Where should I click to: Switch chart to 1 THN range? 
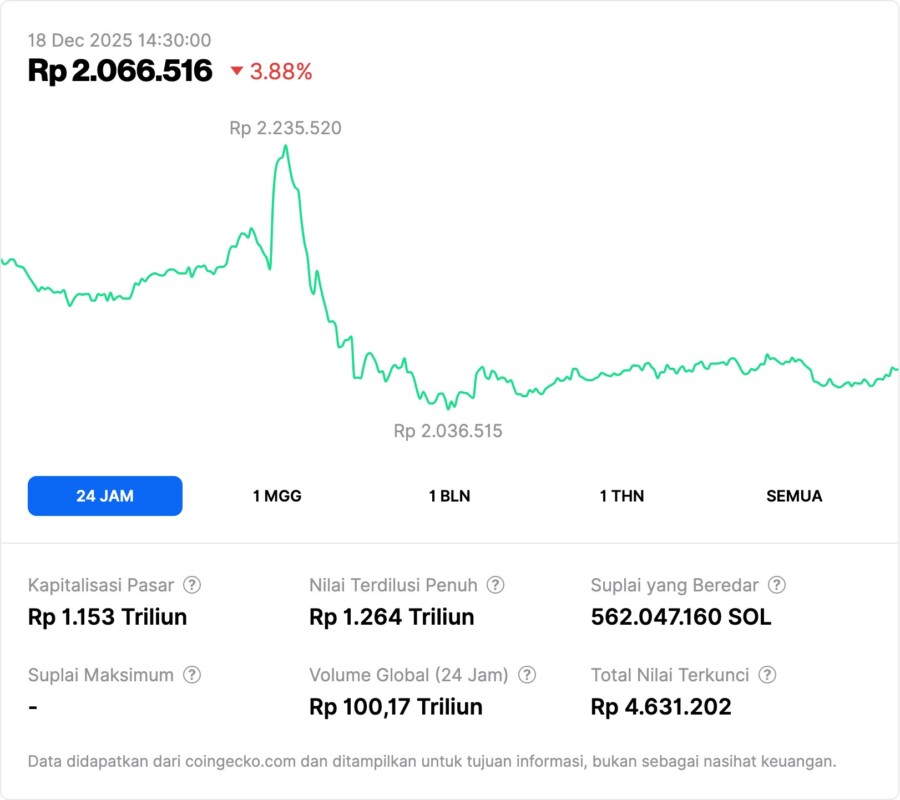tap(622, 496)
